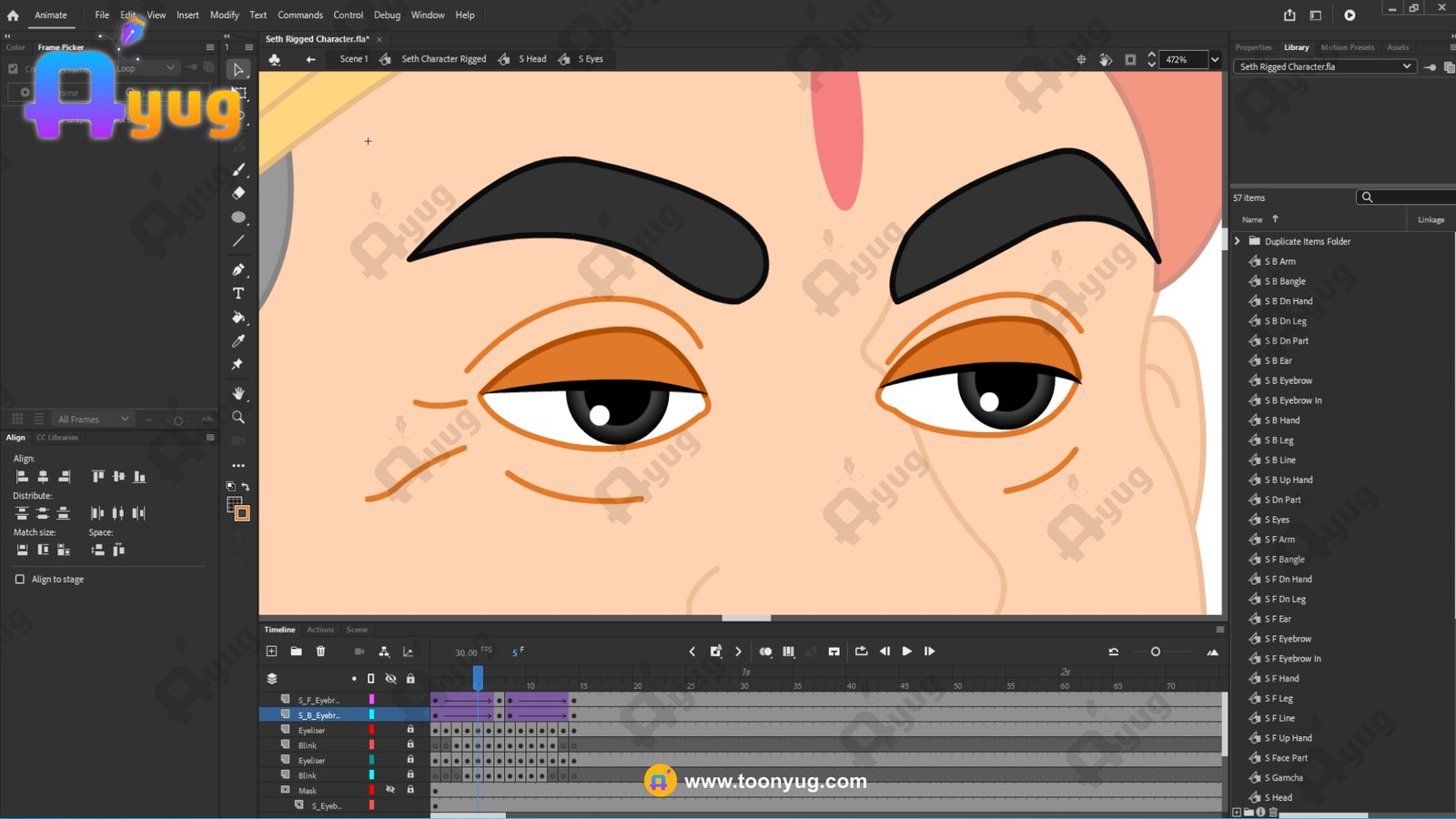
Task: Unlock the first Eyeliser layer
Action: [x=410, y=730]
